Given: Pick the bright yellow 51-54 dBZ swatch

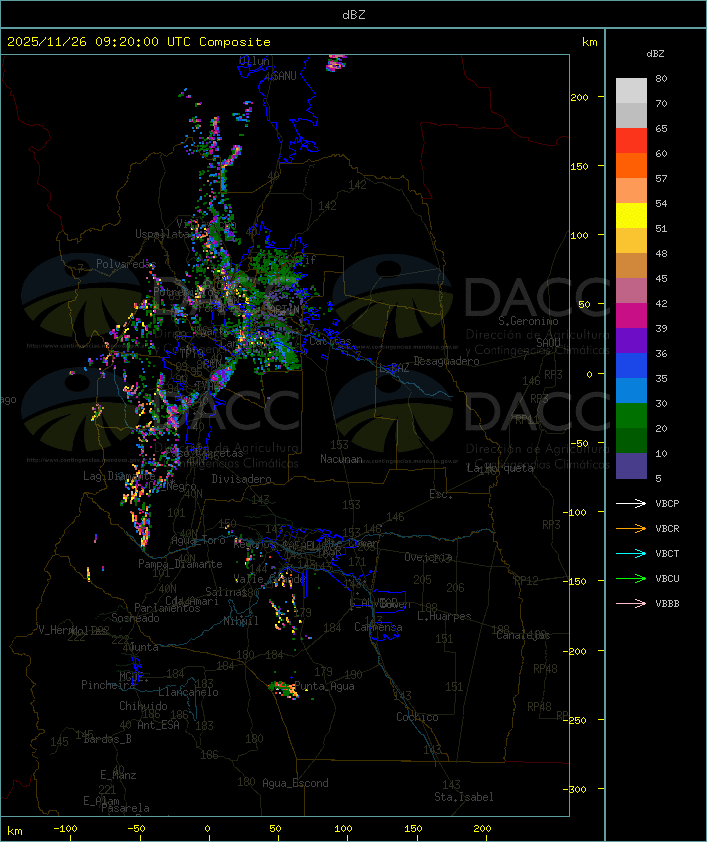Looking at the screenshot, I should [631, 215].
